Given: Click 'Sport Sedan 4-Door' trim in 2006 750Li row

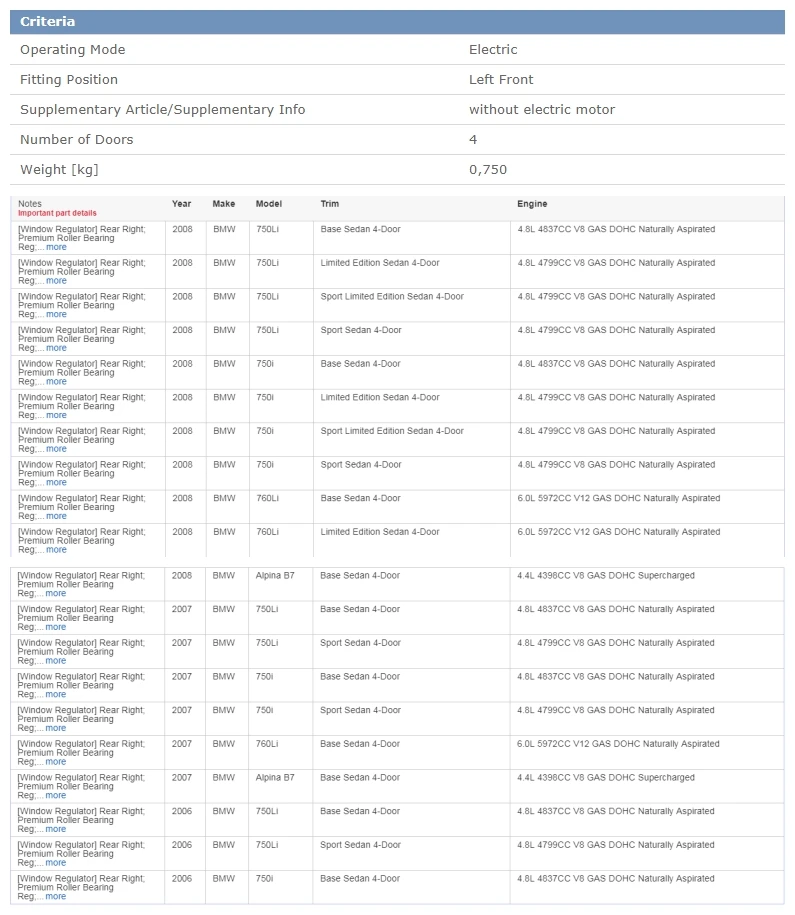Looking at the screenshot, I should click(x=360, y=844).
